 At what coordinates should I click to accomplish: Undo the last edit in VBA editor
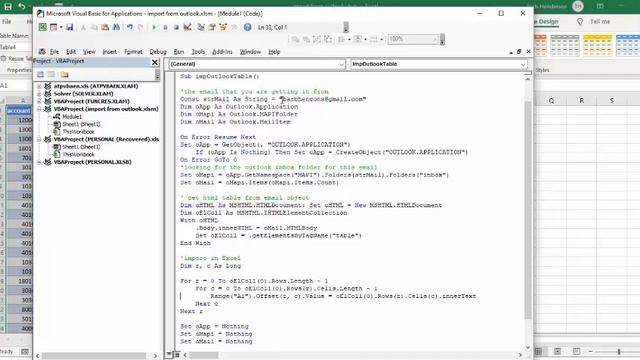tap(130, 27)
